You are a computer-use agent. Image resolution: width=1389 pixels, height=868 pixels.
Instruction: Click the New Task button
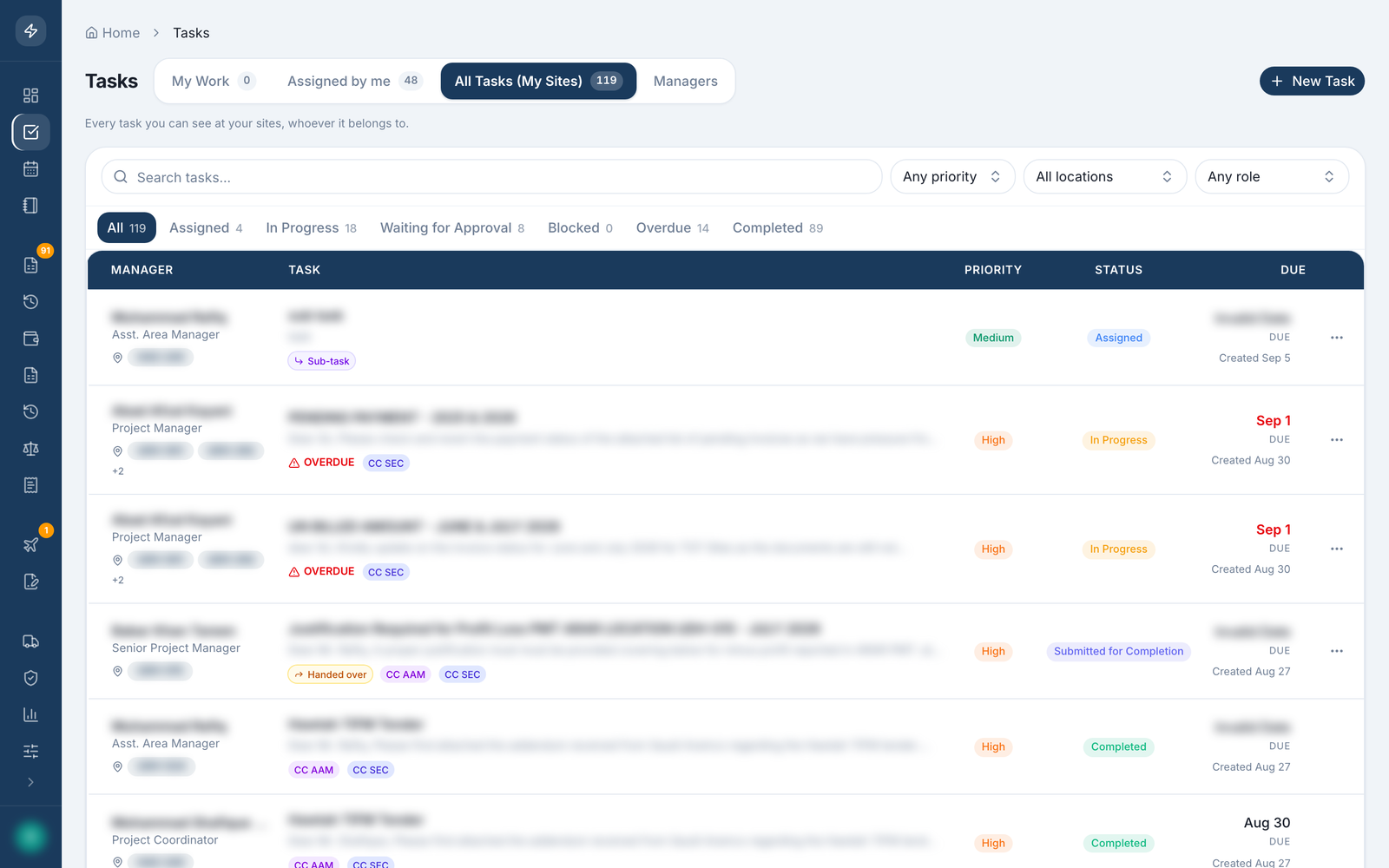[1312, 81]
